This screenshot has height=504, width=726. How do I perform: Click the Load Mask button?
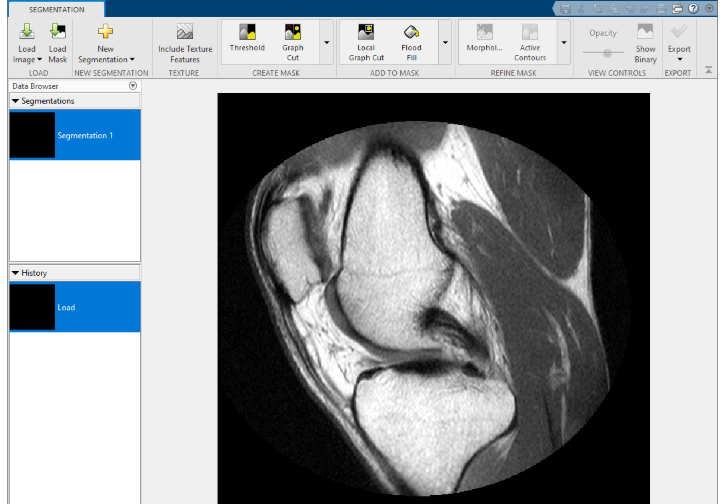(x=57, y=43)
